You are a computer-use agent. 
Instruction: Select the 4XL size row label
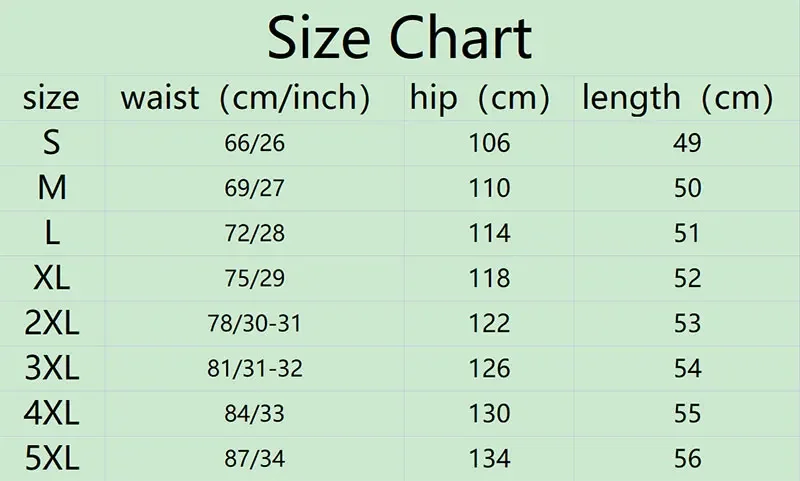click(51, 414)
